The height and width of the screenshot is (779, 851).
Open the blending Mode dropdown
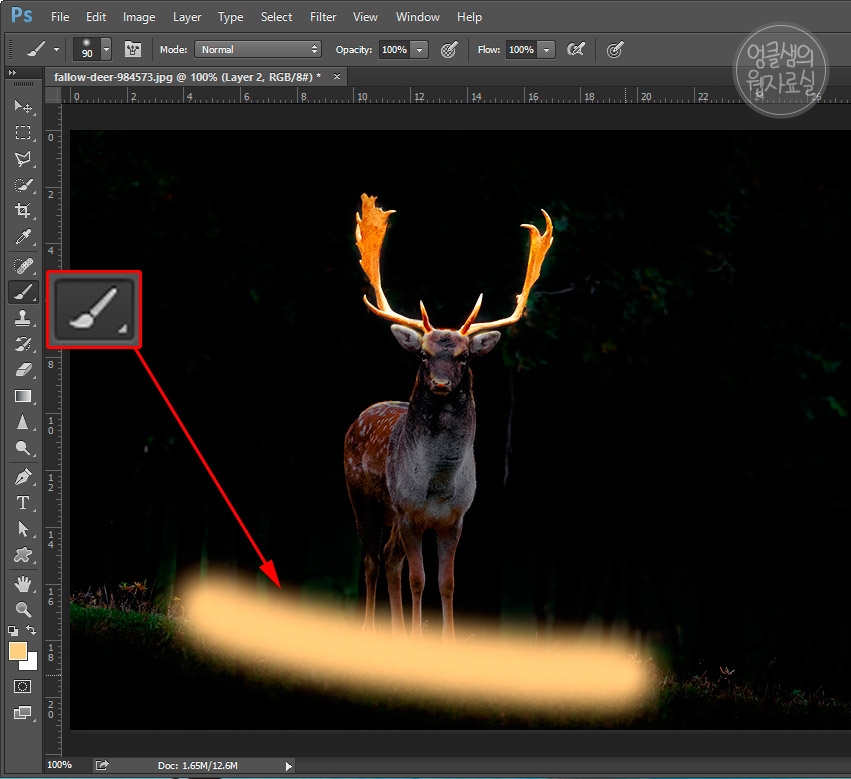point(258,49)
